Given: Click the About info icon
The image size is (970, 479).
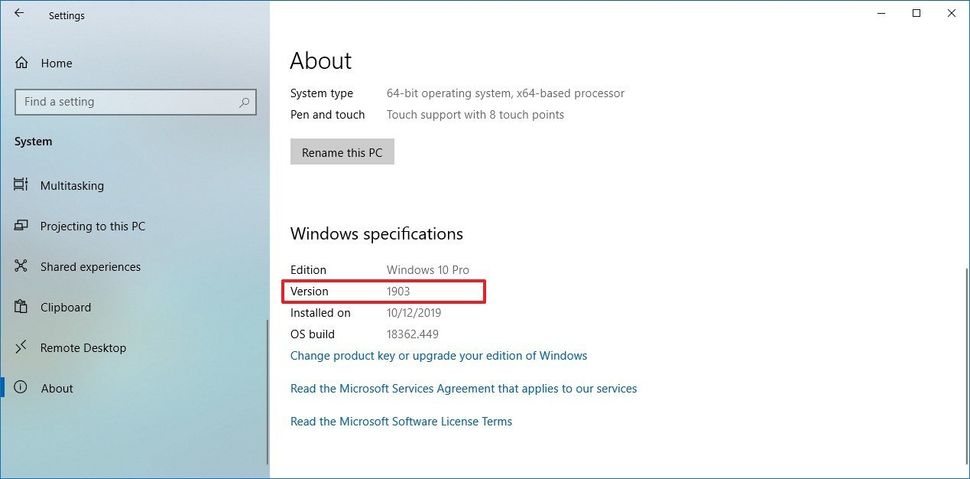Looking at the screenshot, I should 21,388.
